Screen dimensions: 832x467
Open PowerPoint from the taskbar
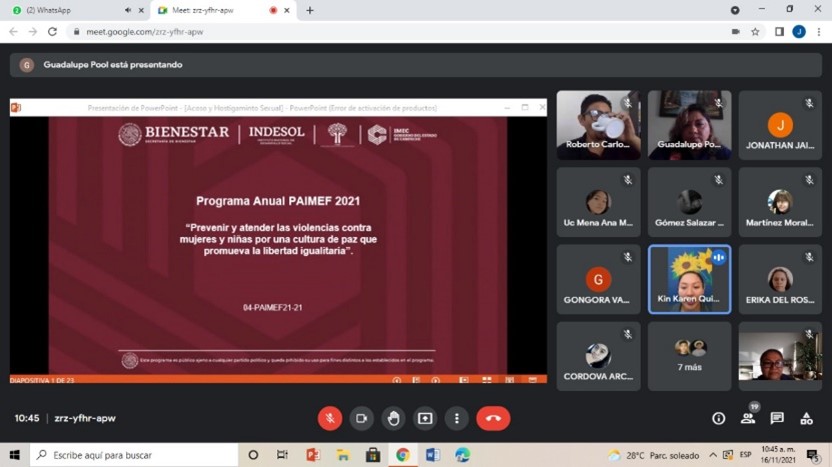tap(313, 455)
